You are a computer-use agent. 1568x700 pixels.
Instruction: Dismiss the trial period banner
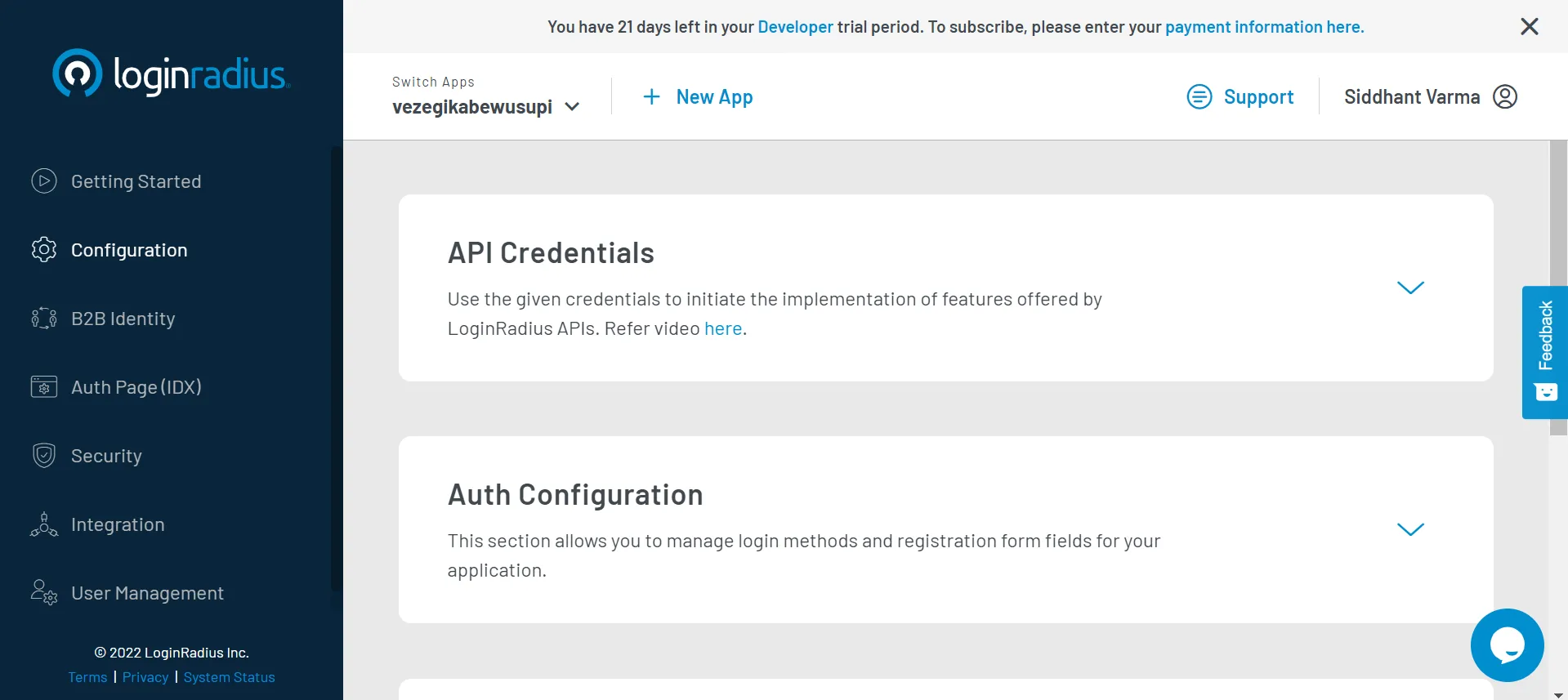1530,26
